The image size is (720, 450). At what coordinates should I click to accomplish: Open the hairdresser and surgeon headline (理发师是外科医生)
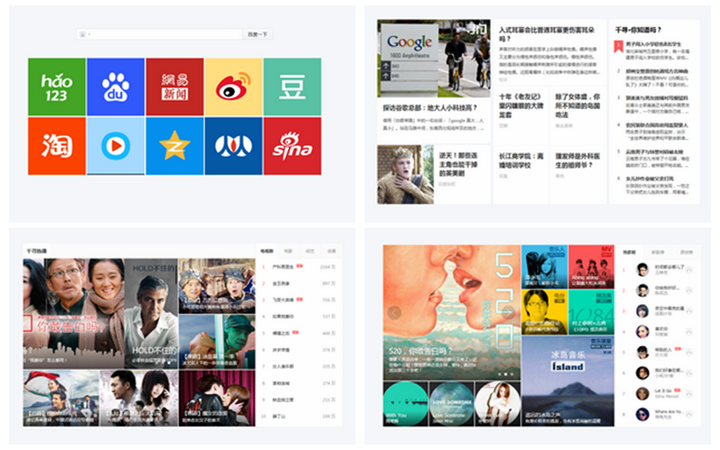point(578,161)
